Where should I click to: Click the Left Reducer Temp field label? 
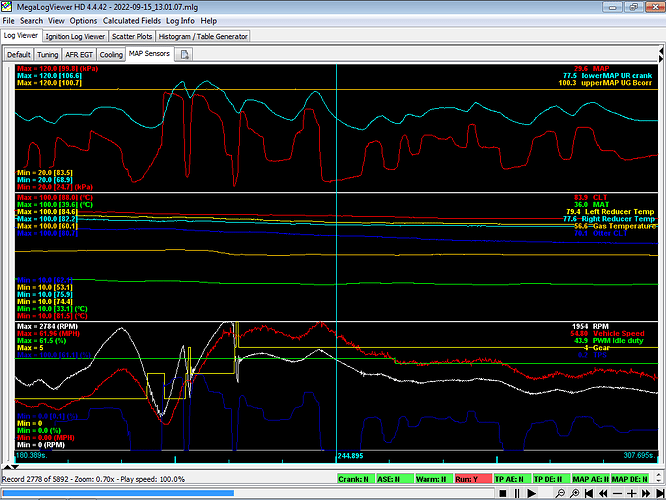(620, 212)
